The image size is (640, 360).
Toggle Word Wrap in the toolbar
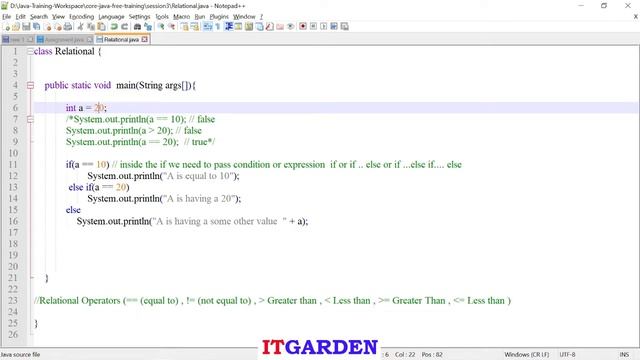pos(207,27)
